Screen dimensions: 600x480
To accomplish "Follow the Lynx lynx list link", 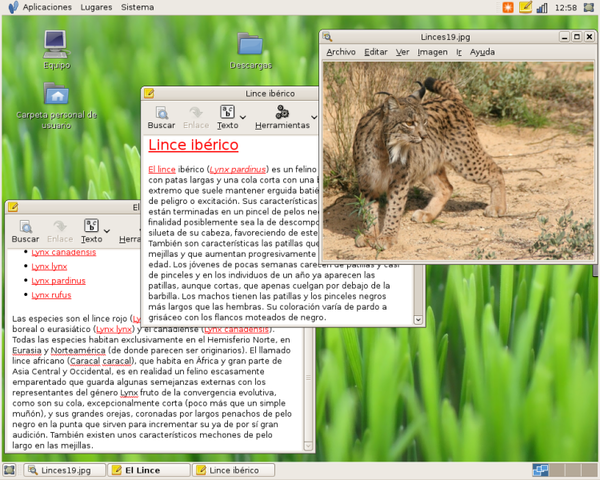I will (x=49, y=266).
